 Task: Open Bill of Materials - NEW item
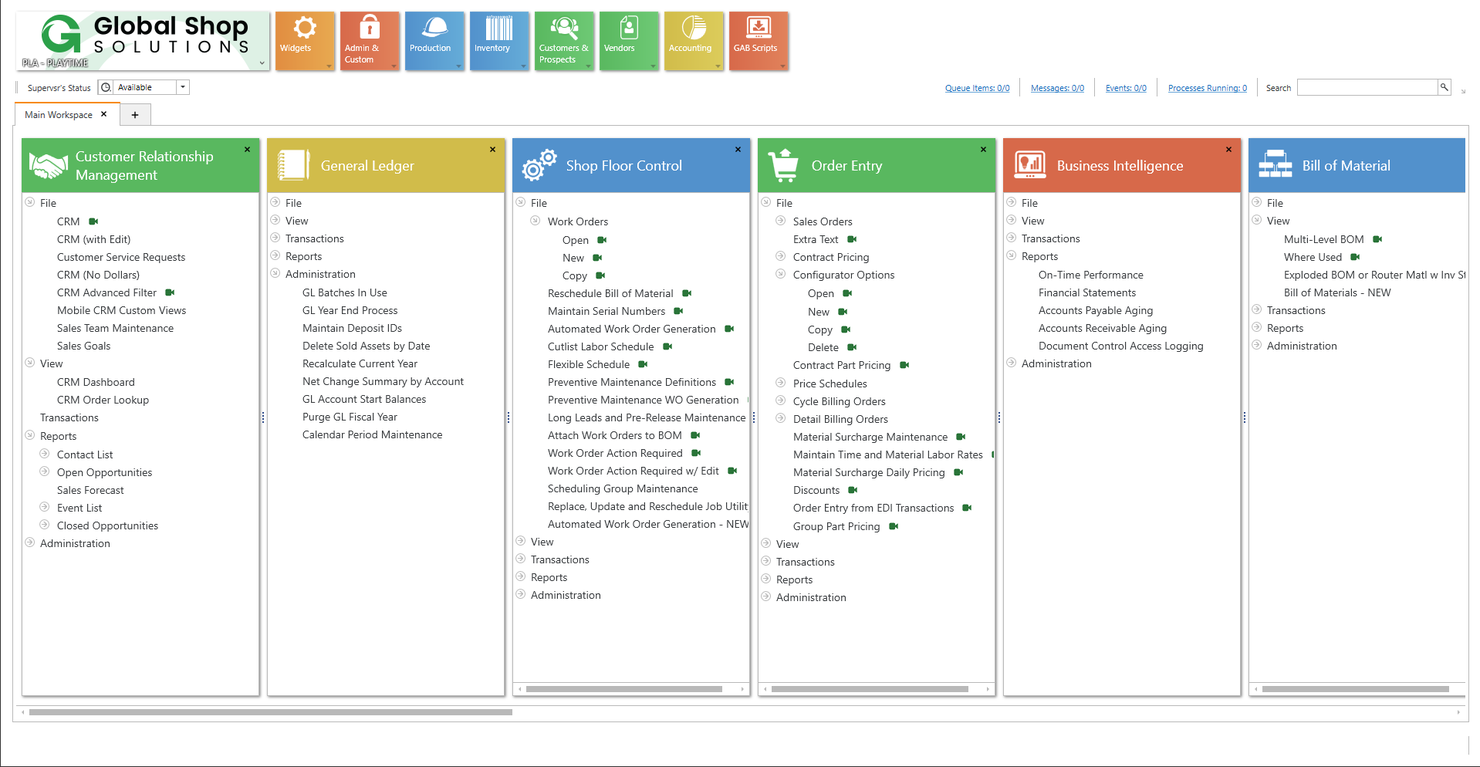(x=1338, y=293)
